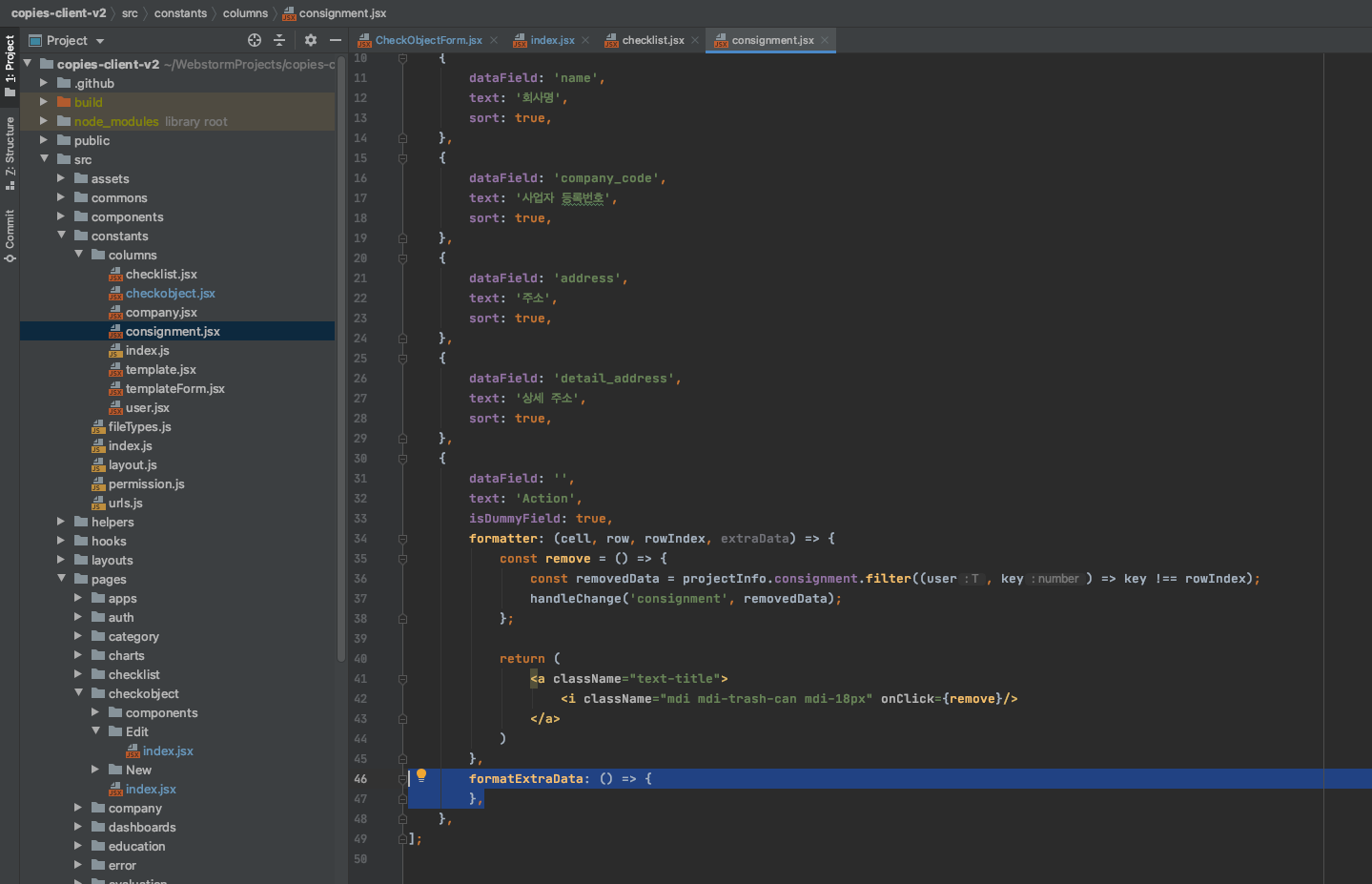Image resolution: width=1372 pixels, height=884 pixels.
Task: Select layout.js file
Action: pos(133,464)
